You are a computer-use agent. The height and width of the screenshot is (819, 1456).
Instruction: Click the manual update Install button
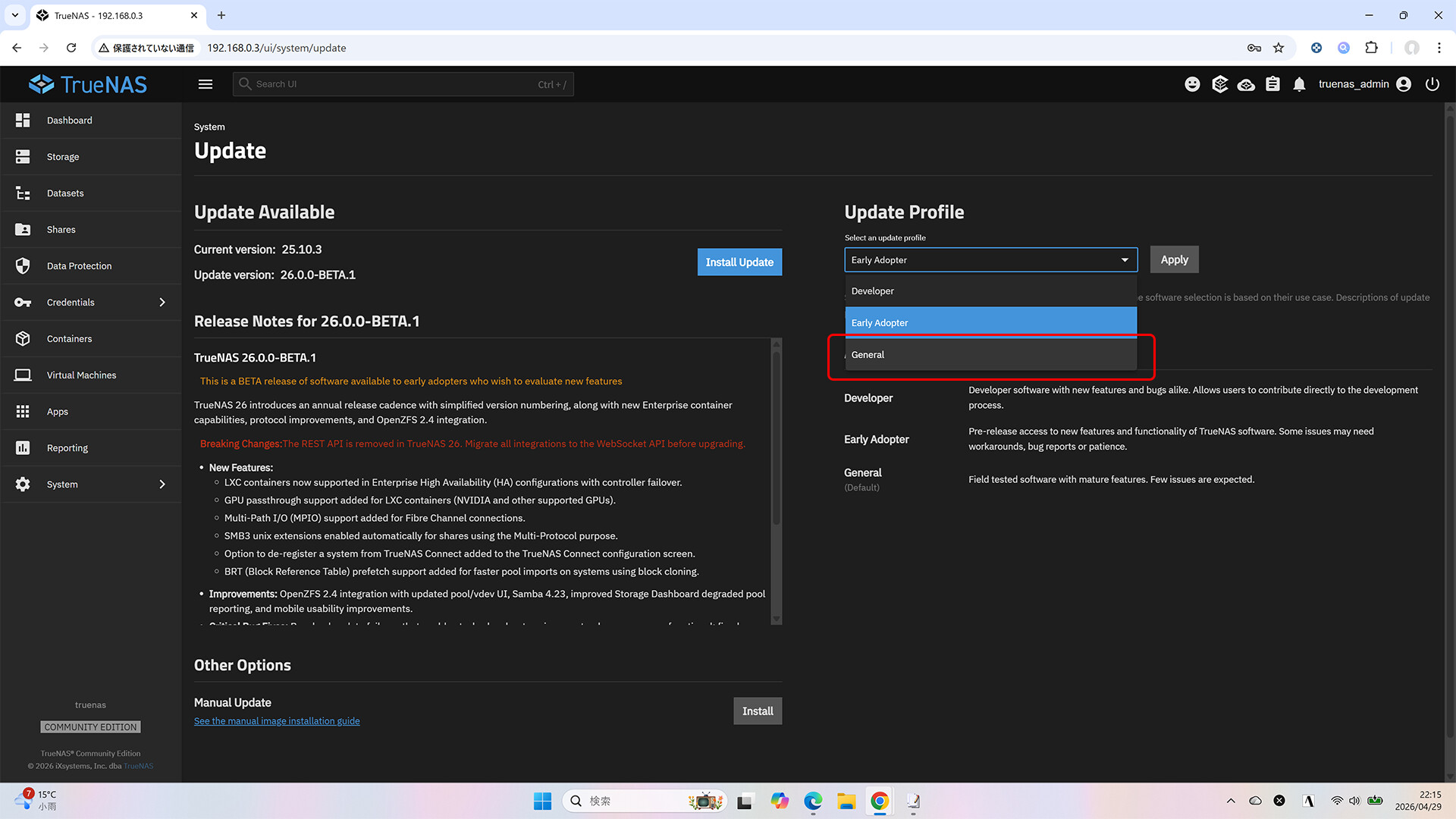pyautogui.click(x=758, y=711)
